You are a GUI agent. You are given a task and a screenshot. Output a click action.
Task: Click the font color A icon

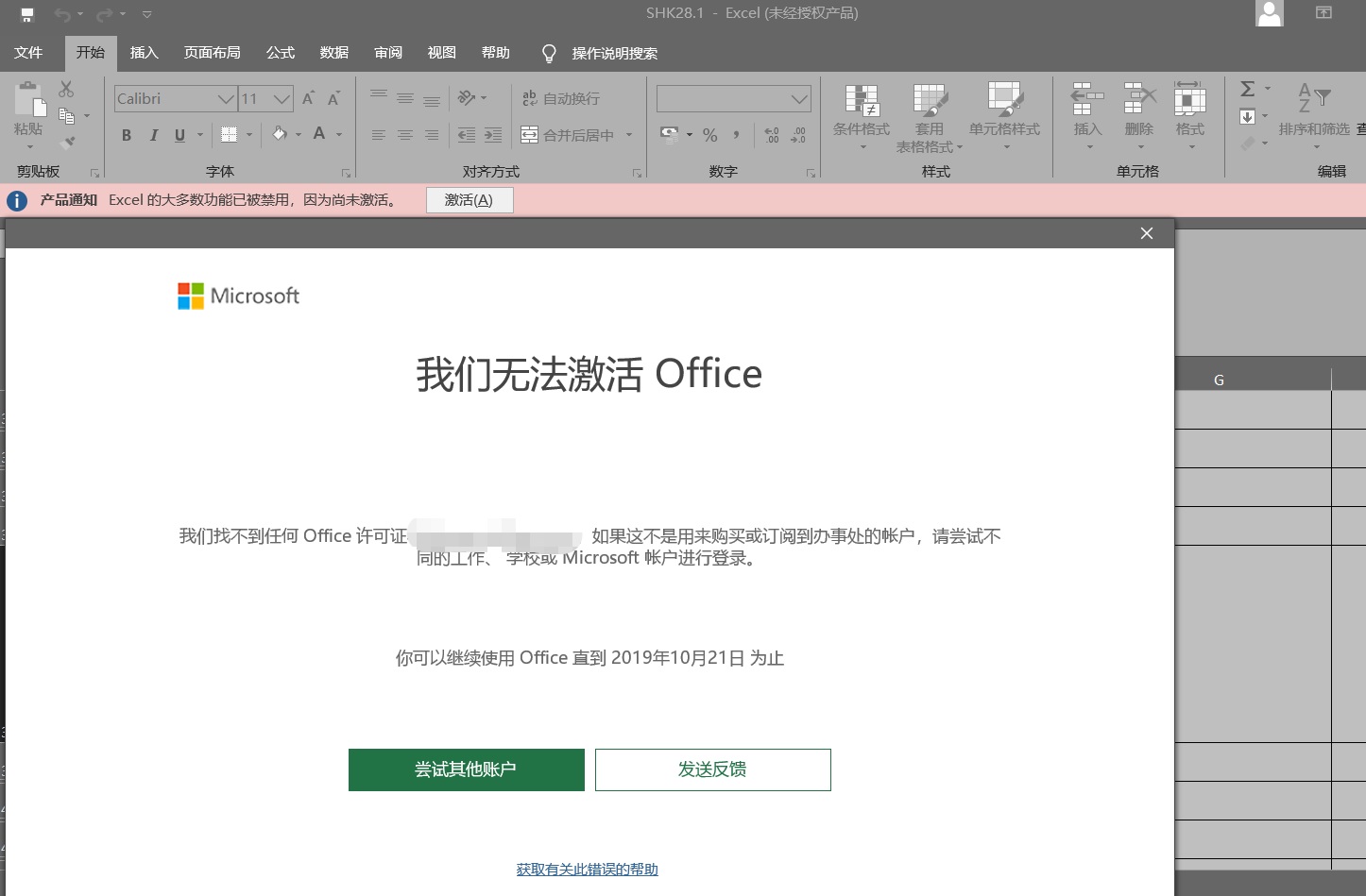click(319, 134)
